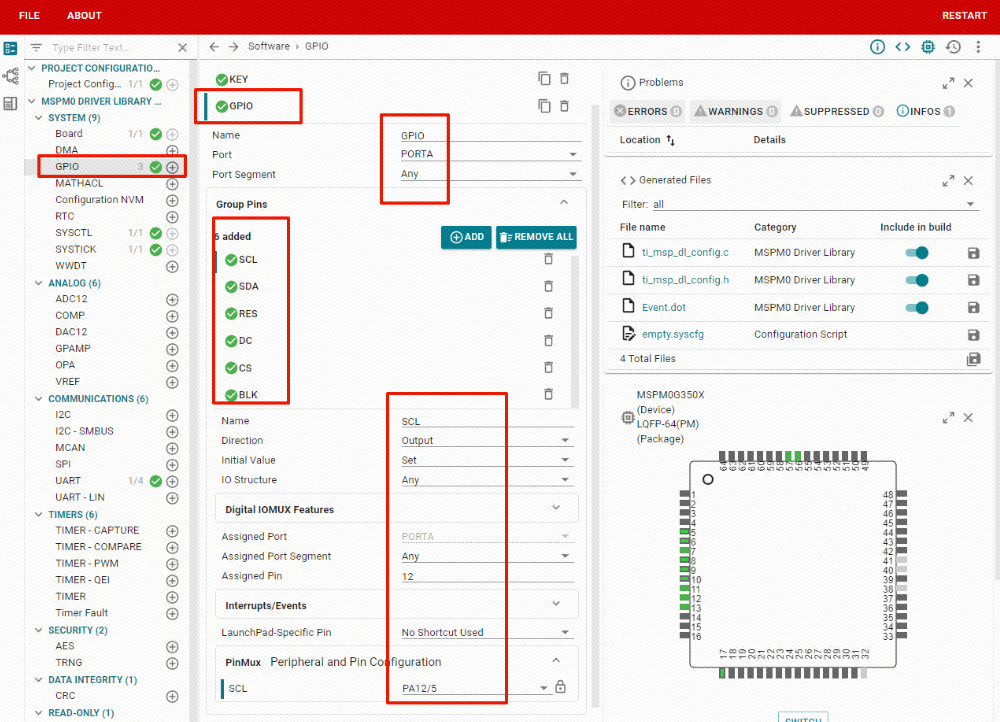1000x722 pixels.
Task: Clear the filter text with the X
Action: point(182,48)
